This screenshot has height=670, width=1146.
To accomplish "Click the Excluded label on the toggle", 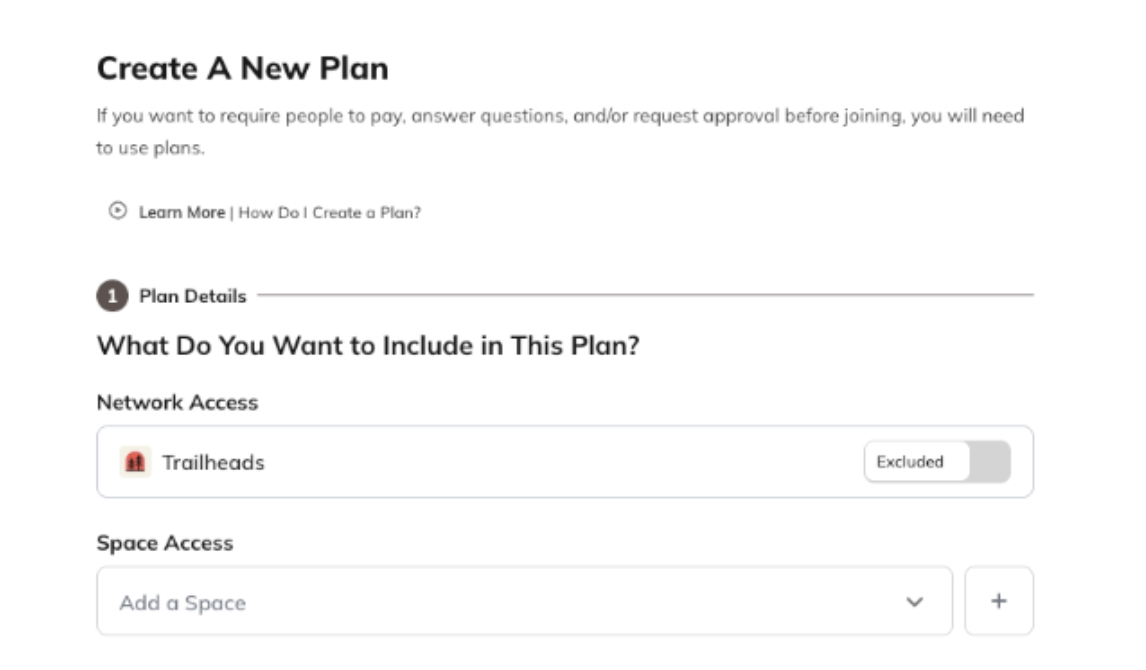I will (x=909, y=462).
